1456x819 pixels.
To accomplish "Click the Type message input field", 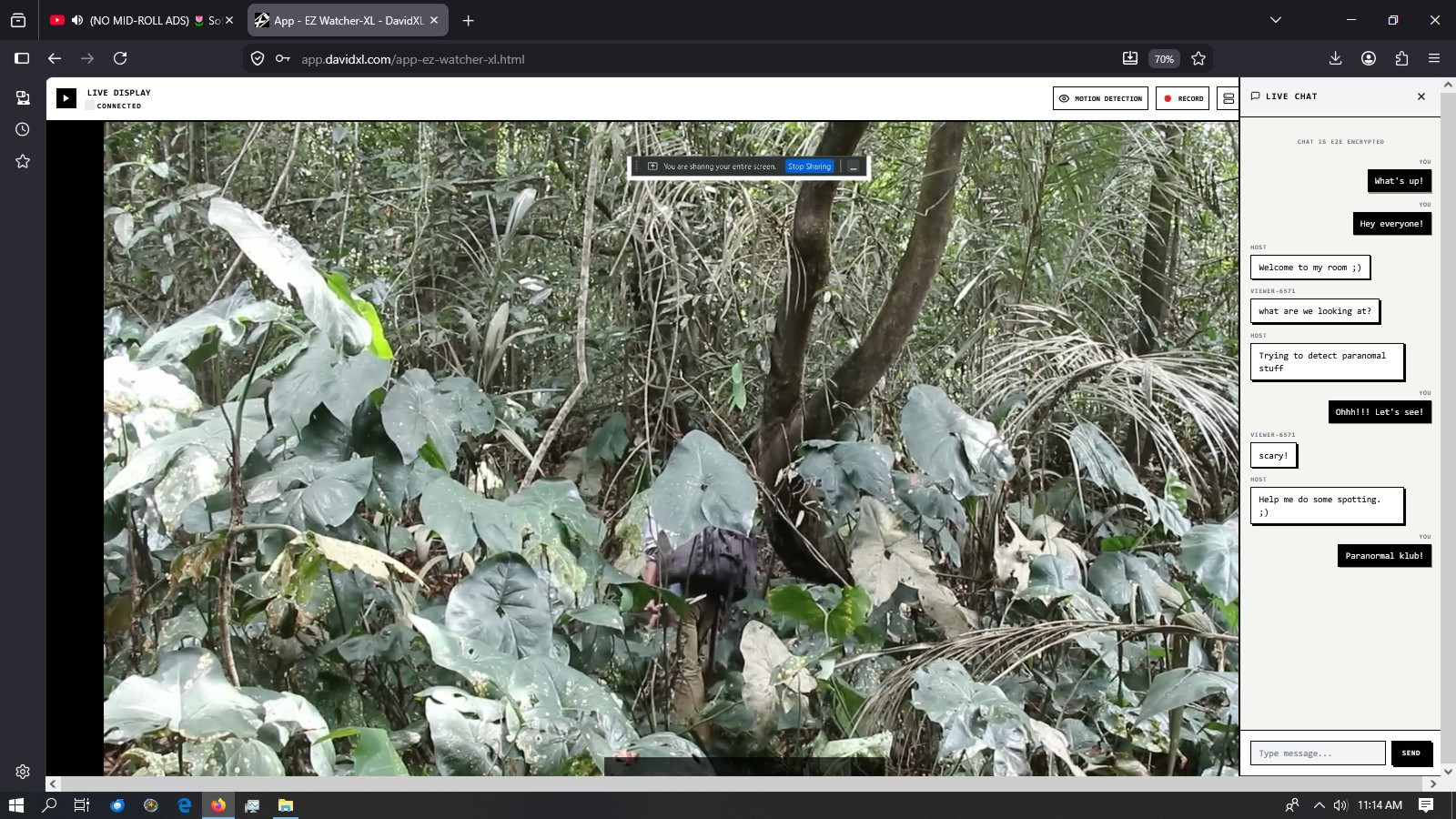I will (x=1318, y=753).
